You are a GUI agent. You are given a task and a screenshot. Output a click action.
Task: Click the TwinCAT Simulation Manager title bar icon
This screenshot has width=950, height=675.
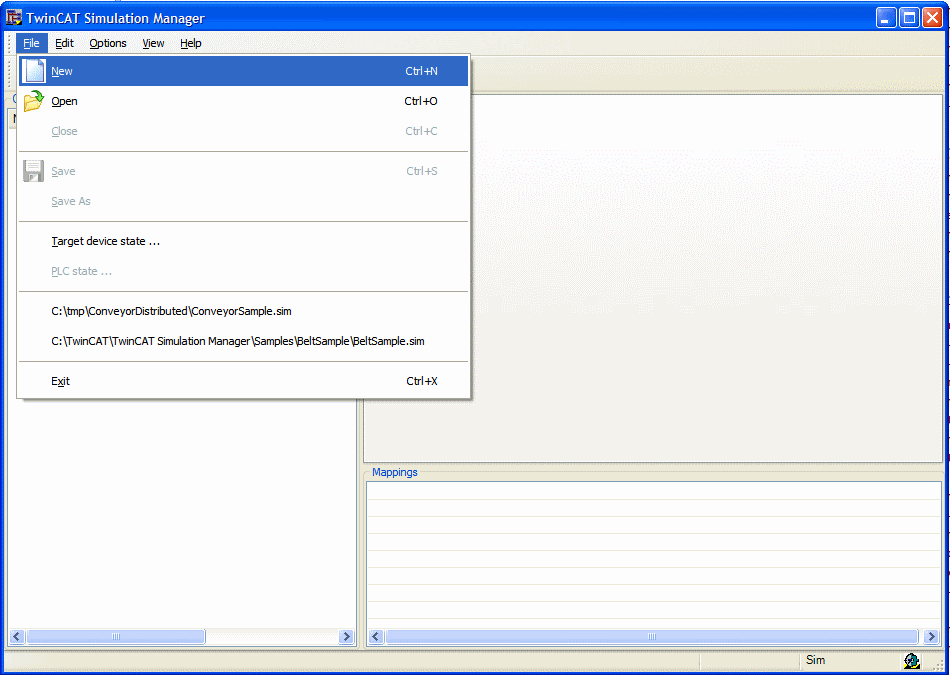[x=13, y=18]
